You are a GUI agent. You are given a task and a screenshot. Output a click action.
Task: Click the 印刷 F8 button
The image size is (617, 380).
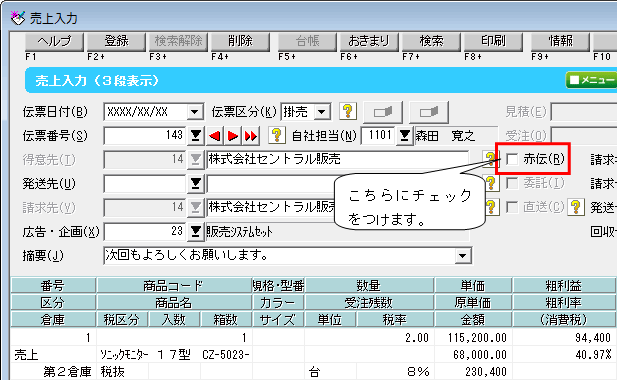coord(493,41)
